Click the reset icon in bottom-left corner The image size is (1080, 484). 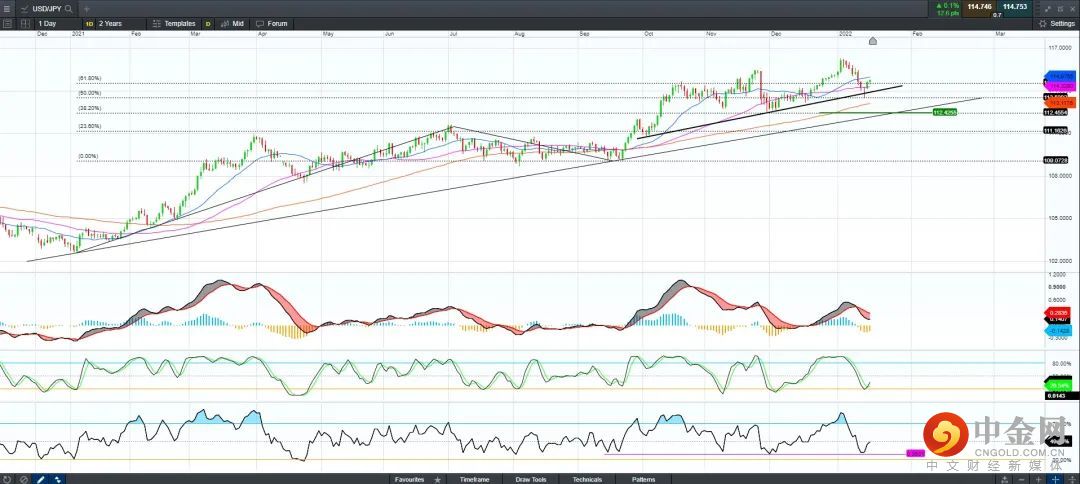[x=8, y=479]
